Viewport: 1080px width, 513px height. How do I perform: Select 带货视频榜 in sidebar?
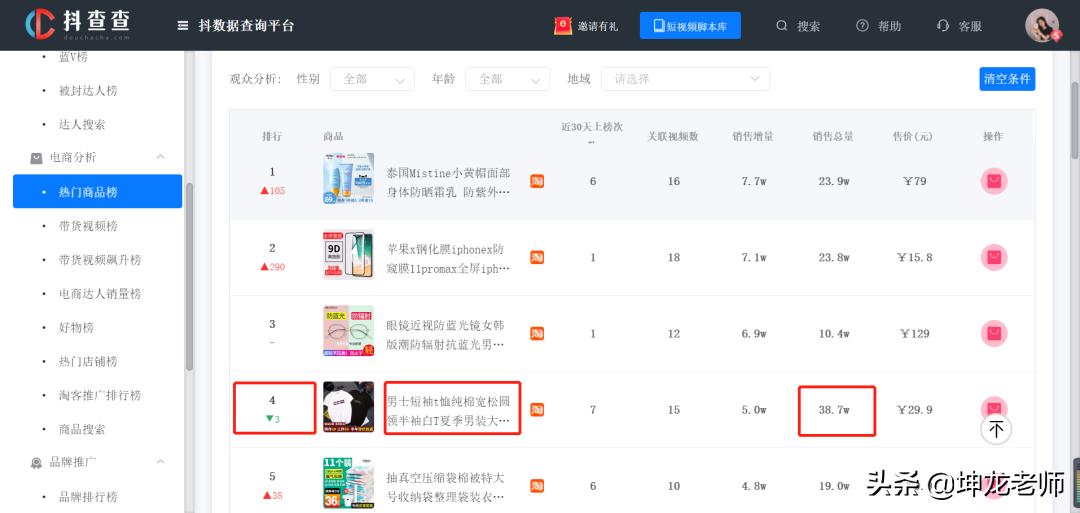(88, 226)
